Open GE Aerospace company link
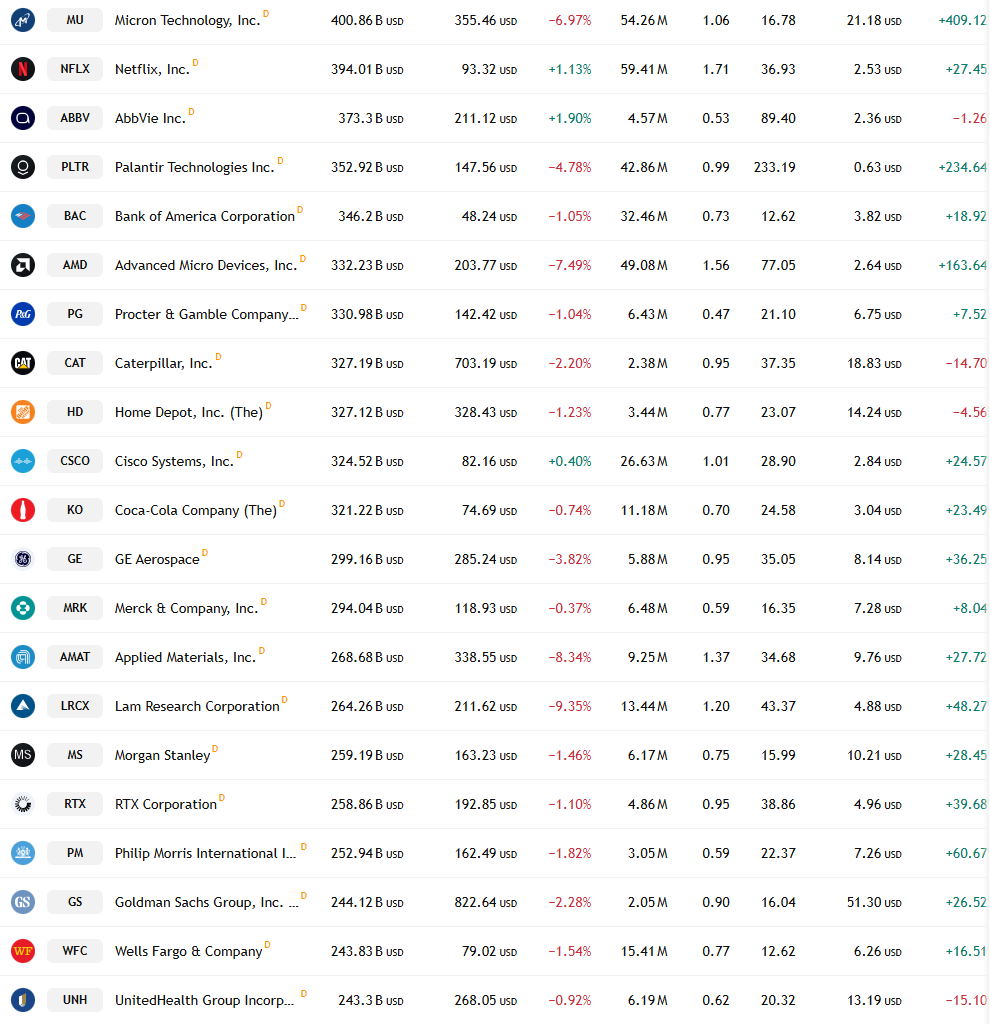990x1024 pixels. click(x=157, y=560)
